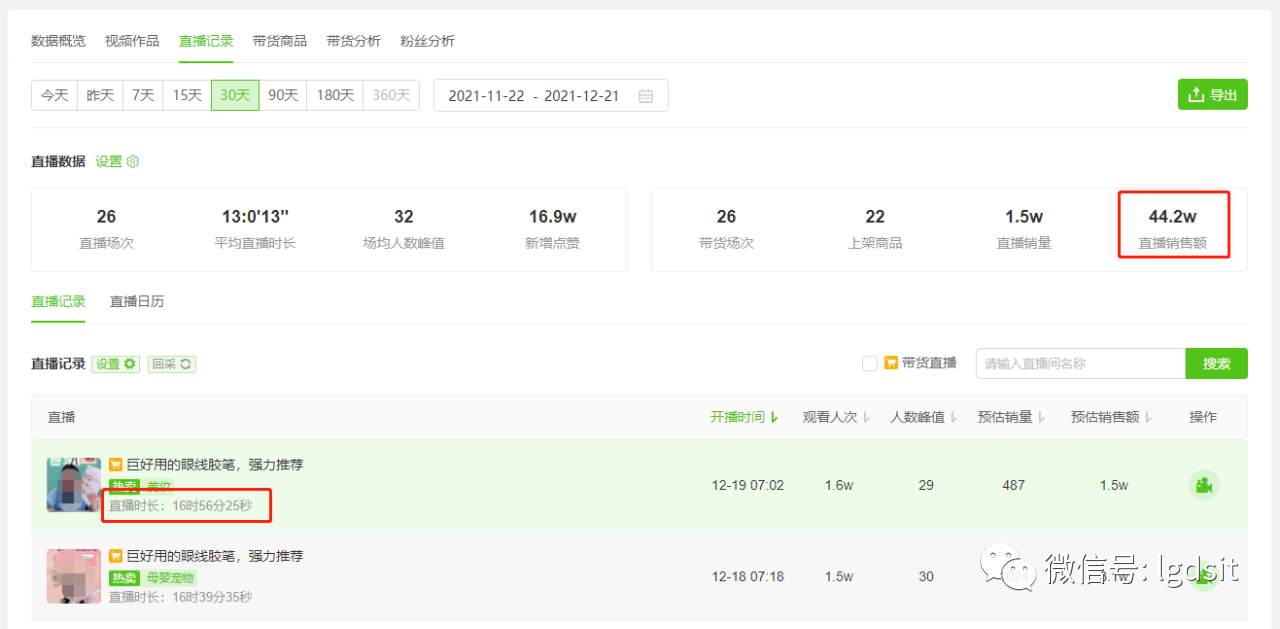This screenshot has width=1280, height=629.
Task: Click the shopping cart icon in first live title
Action: [x=116, y=464]
